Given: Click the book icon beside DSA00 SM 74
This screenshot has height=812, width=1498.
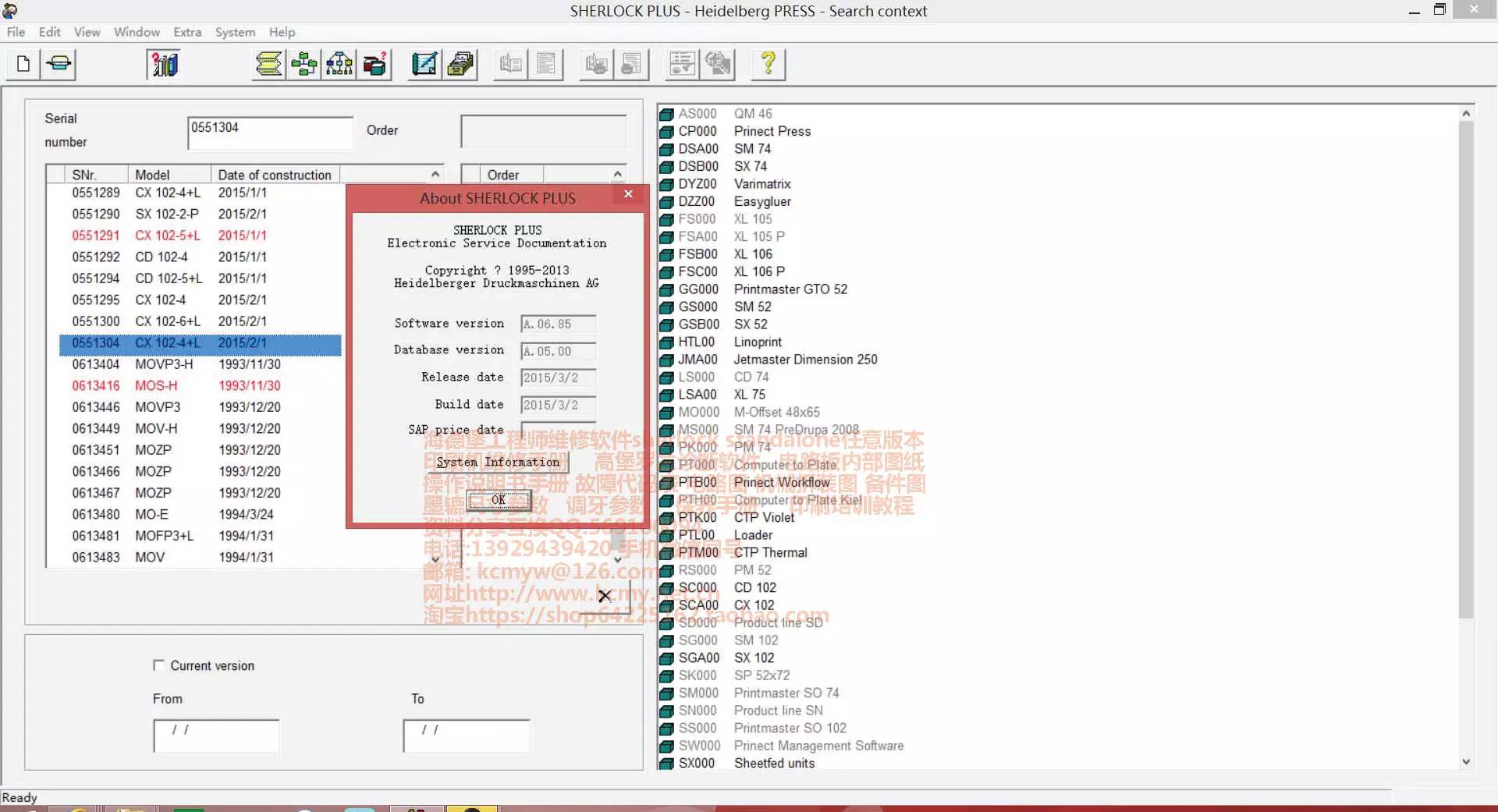Looking at the screenshot, I should 666,149.
